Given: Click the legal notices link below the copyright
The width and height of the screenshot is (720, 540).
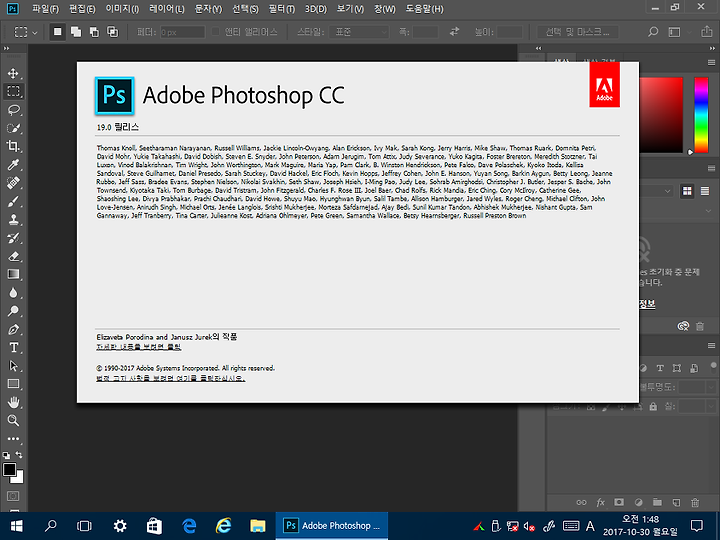Looking at the screenshot, I should (170, 378).
